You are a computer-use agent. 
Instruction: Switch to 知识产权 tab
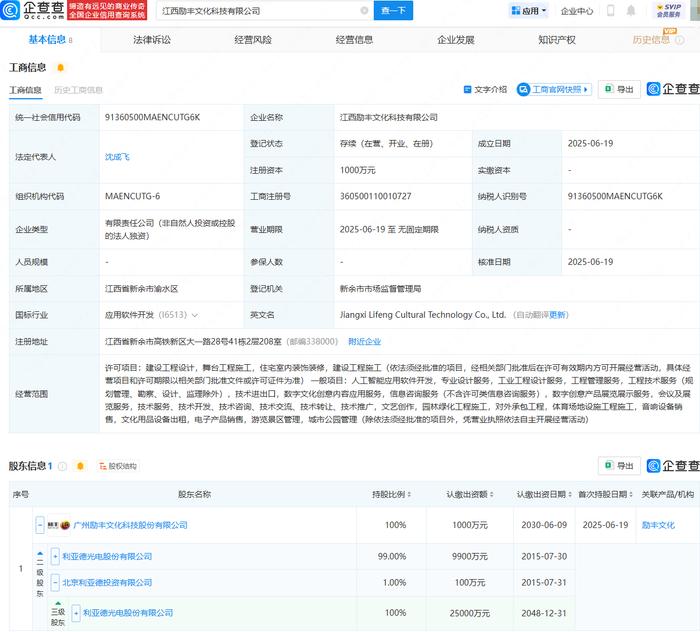click(x=557, y=40)
